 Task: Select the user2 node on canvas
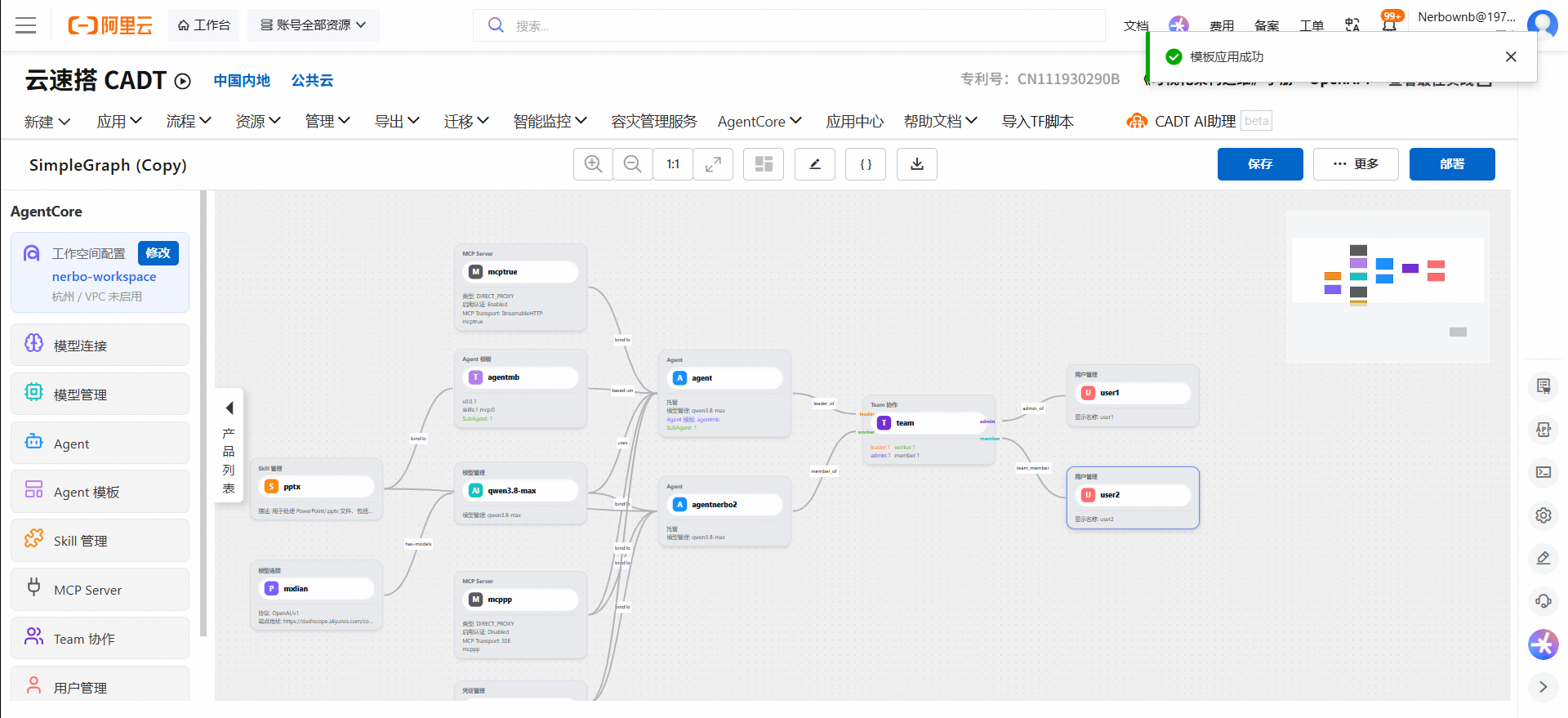click(x=1133, y=497)
